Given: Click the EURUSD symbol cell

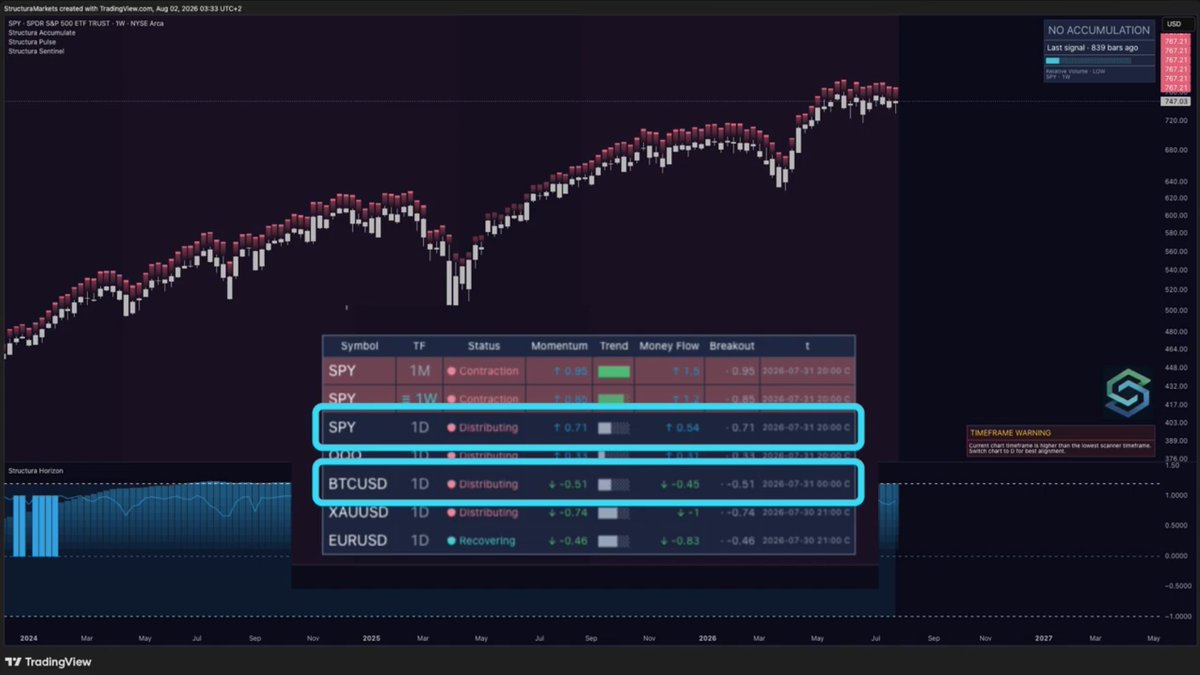Looking at the screenshot, I should 357,541.
